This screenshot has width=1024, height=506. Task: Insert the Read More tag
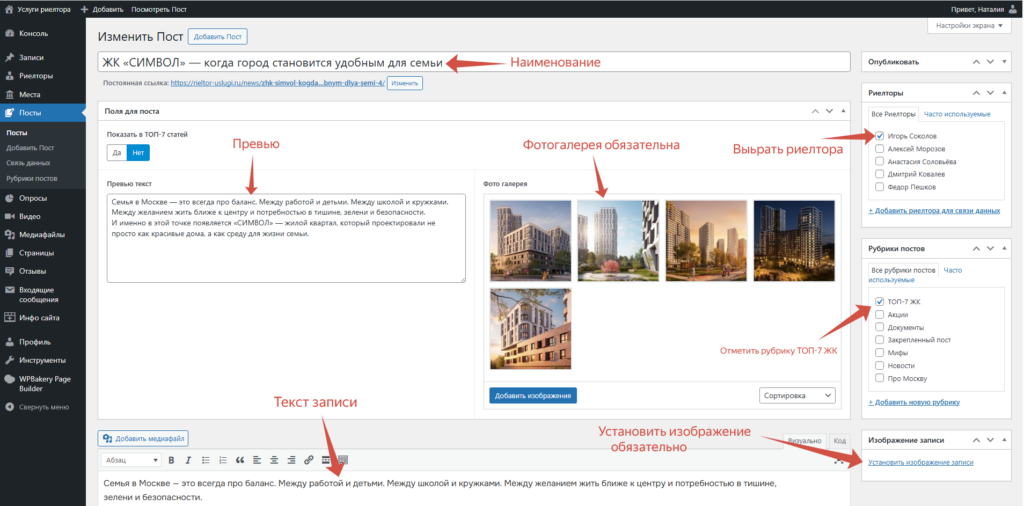(326, 460)
